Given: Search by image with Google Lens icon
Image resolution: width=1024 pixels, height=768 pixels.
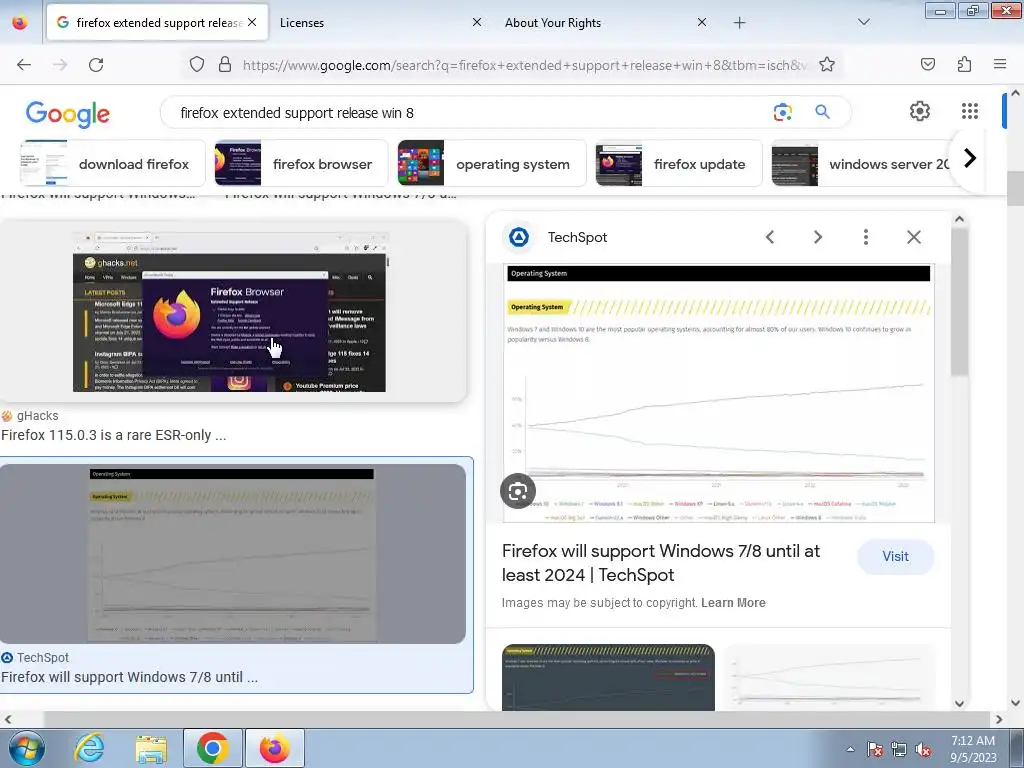Looking at the screenshot, I should [x=782, y=112].
